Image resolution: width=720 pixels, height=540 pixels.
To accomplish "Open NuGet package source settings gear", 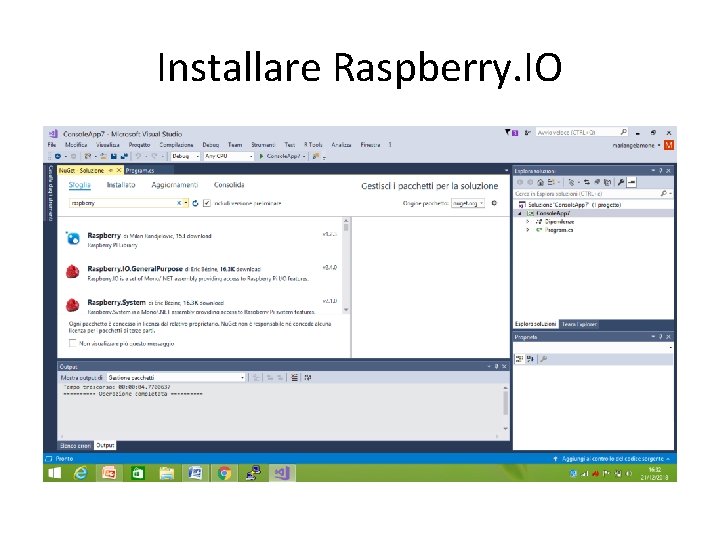I will pyautogui.click(x=494, y=203).
